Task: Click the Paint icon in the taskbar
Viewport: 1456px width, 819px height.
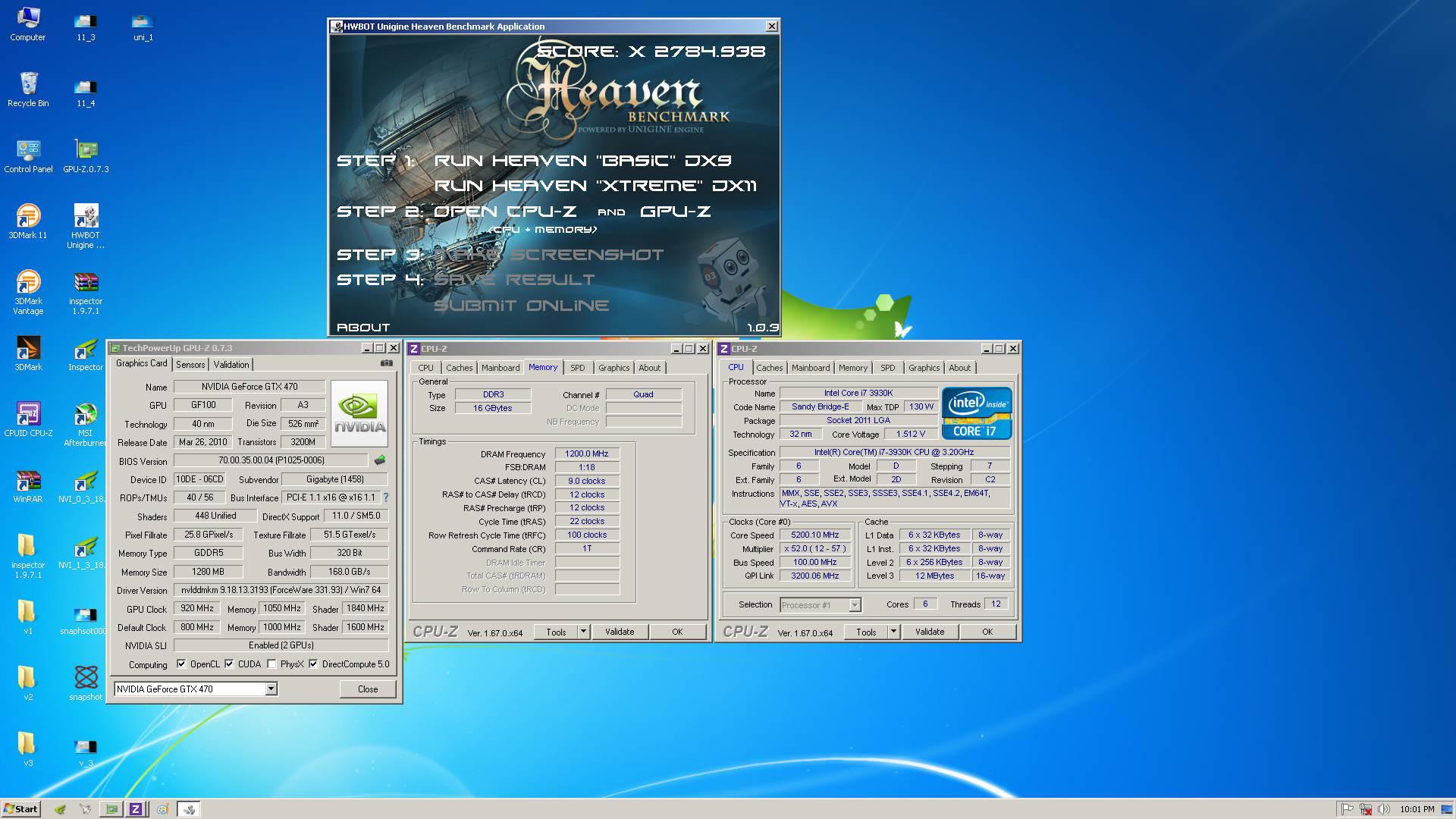Action: (162, 809)
